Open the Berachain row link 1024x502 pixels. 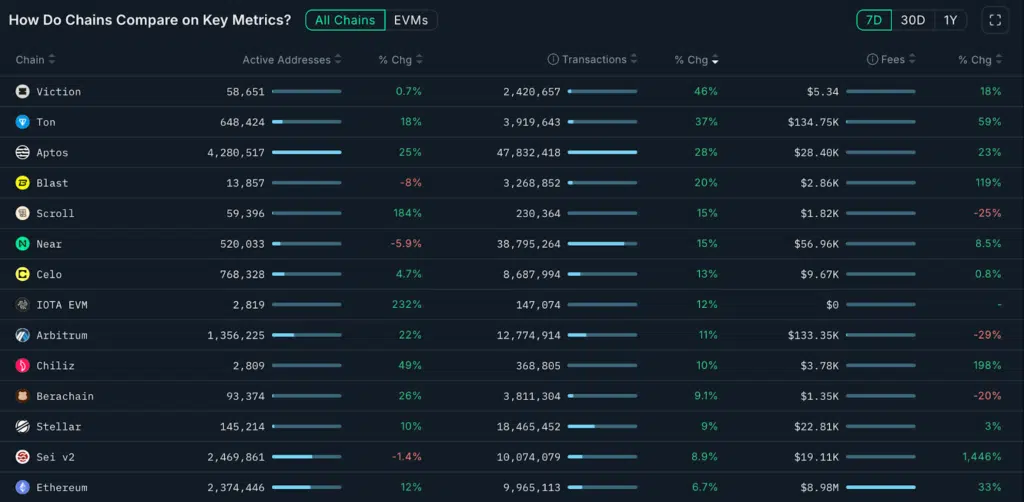click(x=65, y=397)
